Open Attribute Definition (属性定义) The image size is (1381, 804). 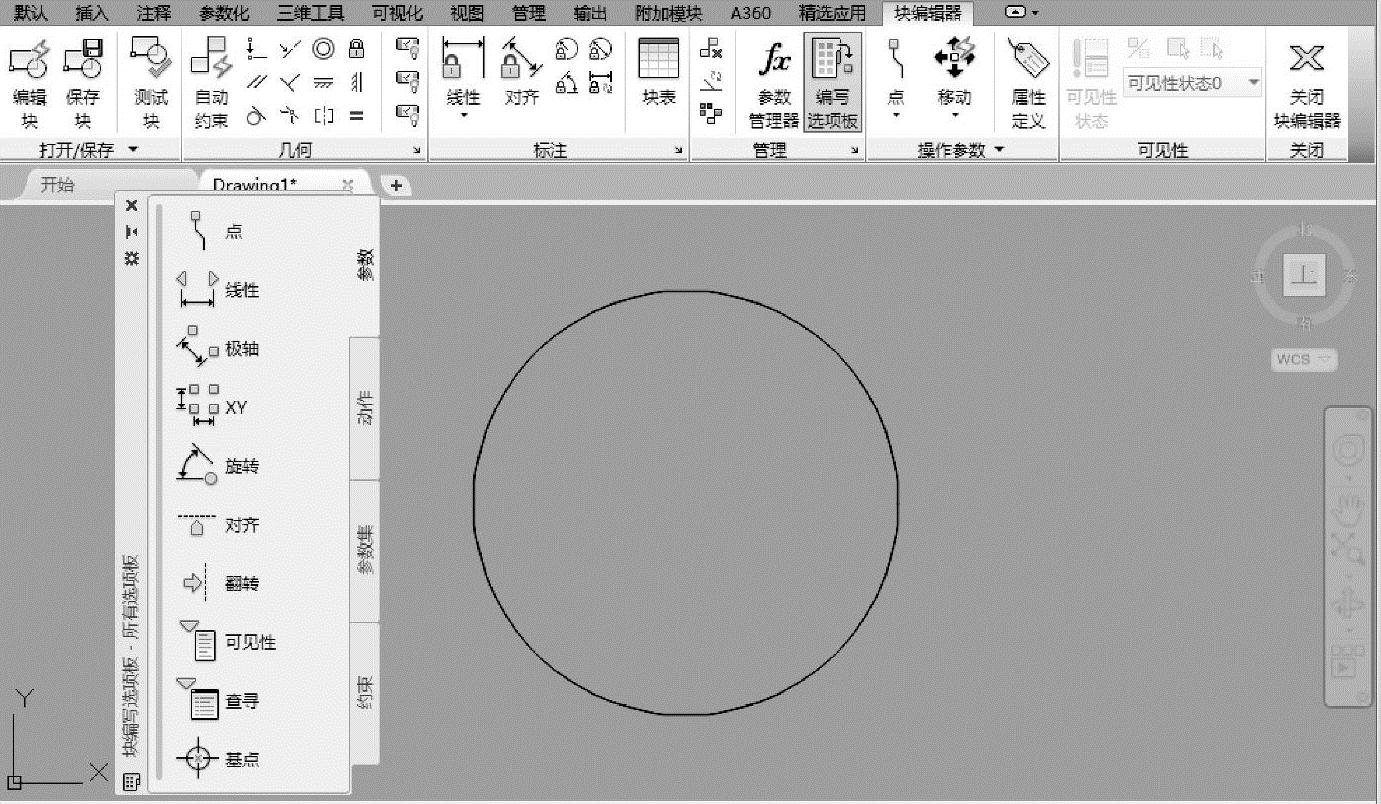click(x=1028, y=84)
